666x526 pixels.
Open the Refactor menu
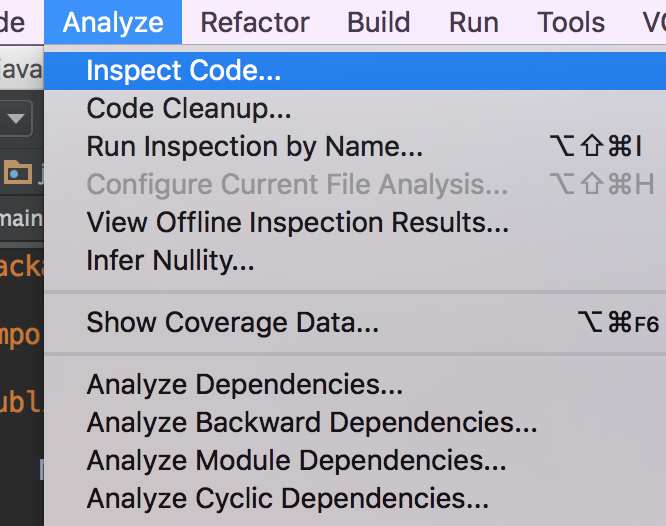pyautogui.click(x=255, y=22)
